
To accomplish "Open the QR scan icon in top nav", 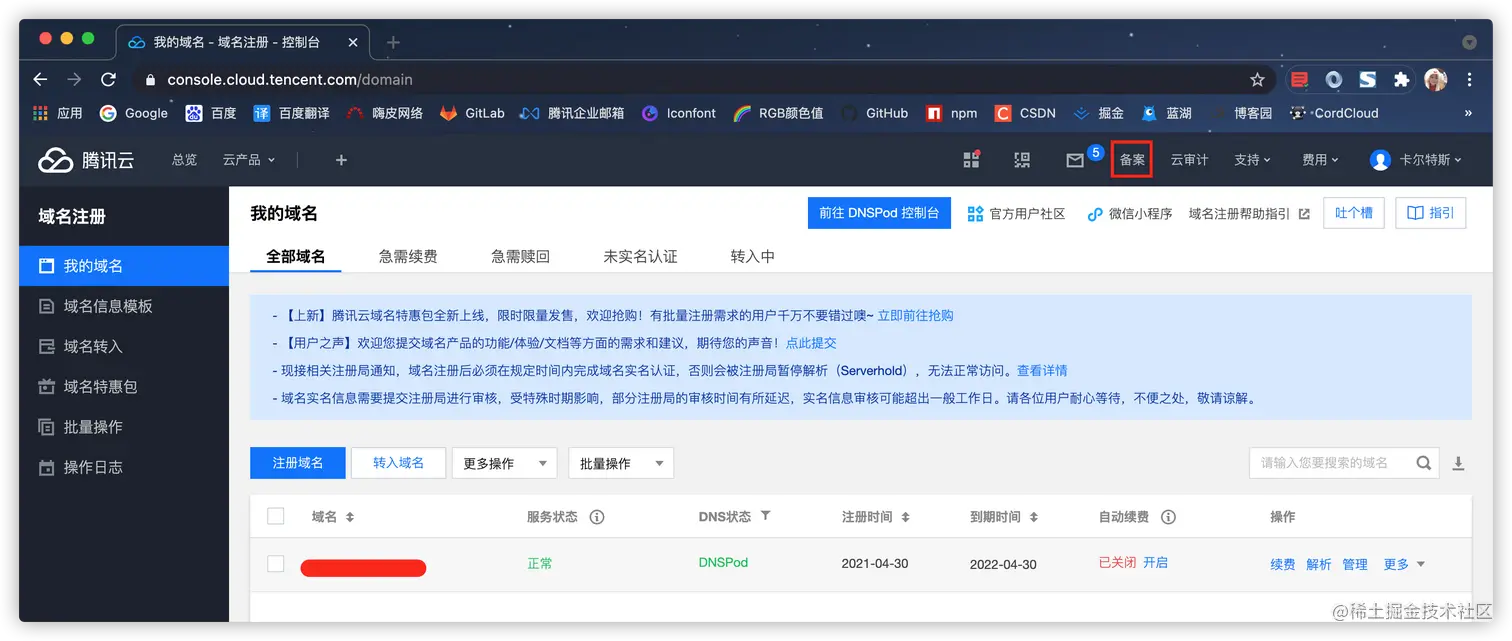I will coord(1022,160).
